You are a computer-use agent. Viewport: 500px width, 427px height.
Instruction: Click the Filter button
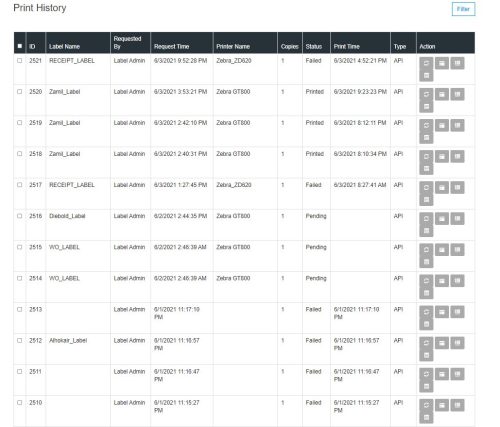point(463,9)
